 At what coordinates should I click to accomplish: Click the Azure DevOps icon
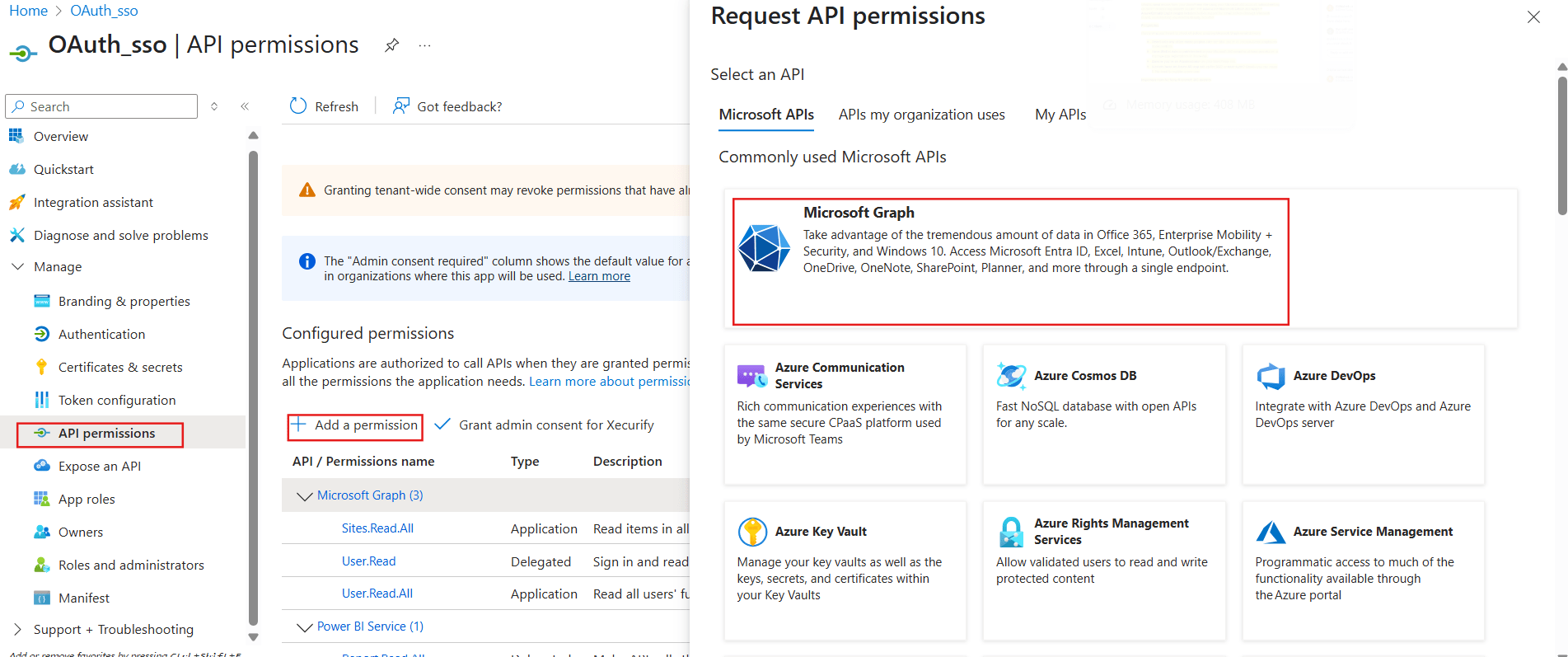coord(1271,376)
